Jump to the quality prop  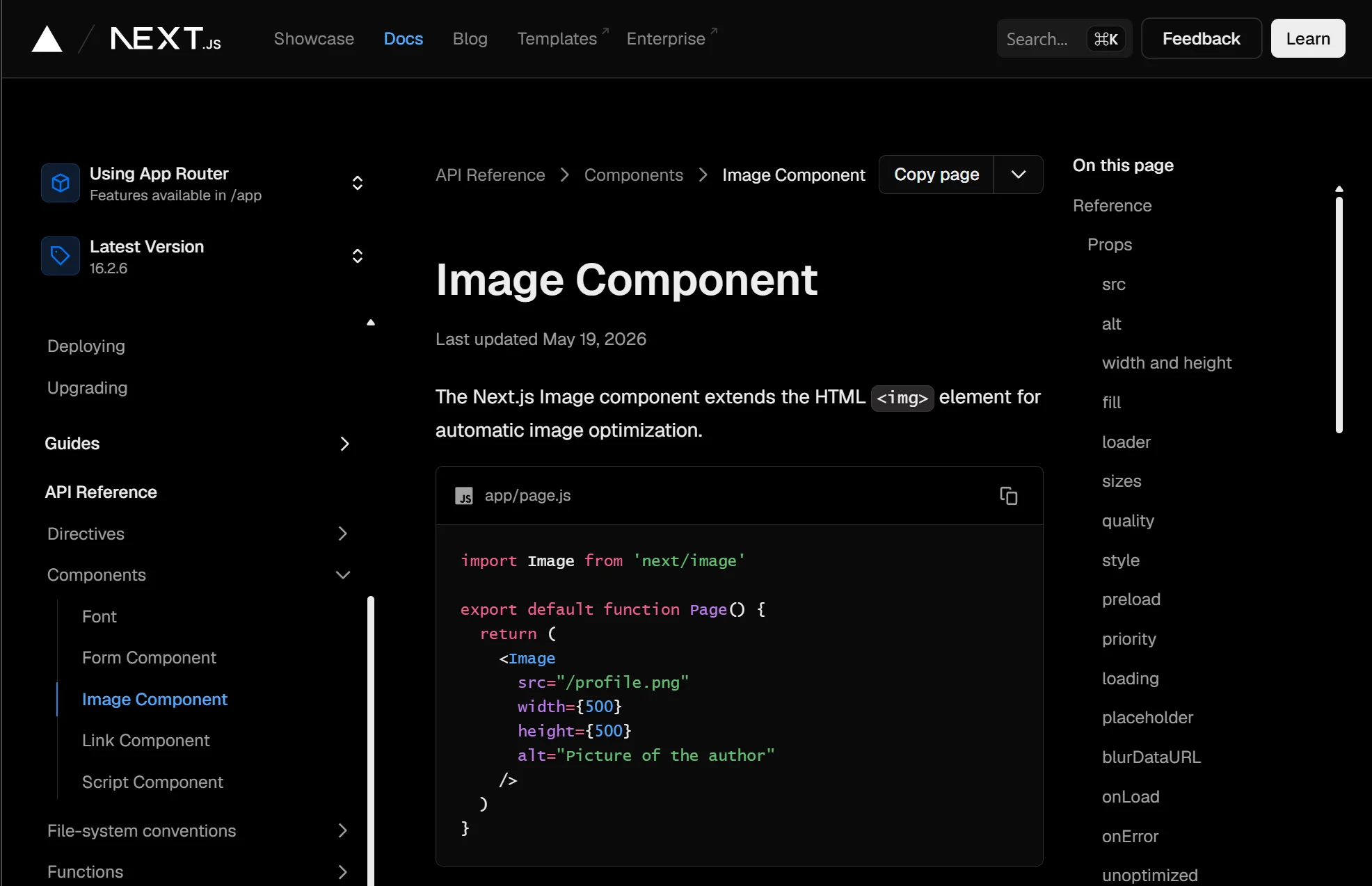coord(1128,521)
